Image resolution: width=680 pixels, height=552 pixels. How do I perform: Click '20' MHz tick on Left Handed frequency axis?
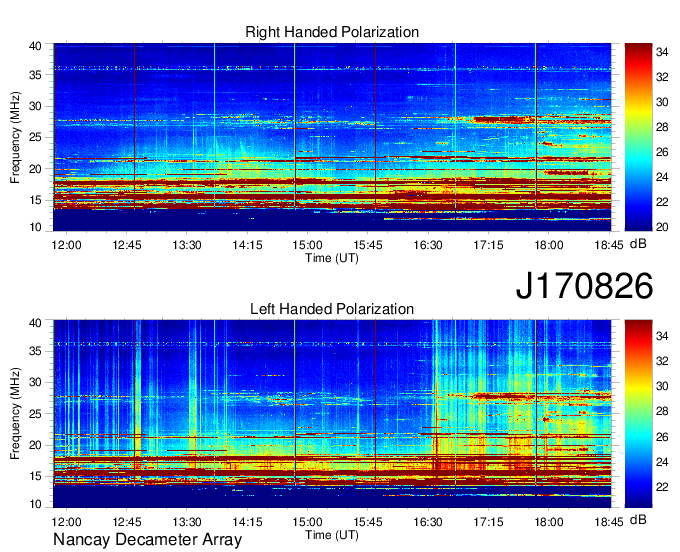(36, 445)
